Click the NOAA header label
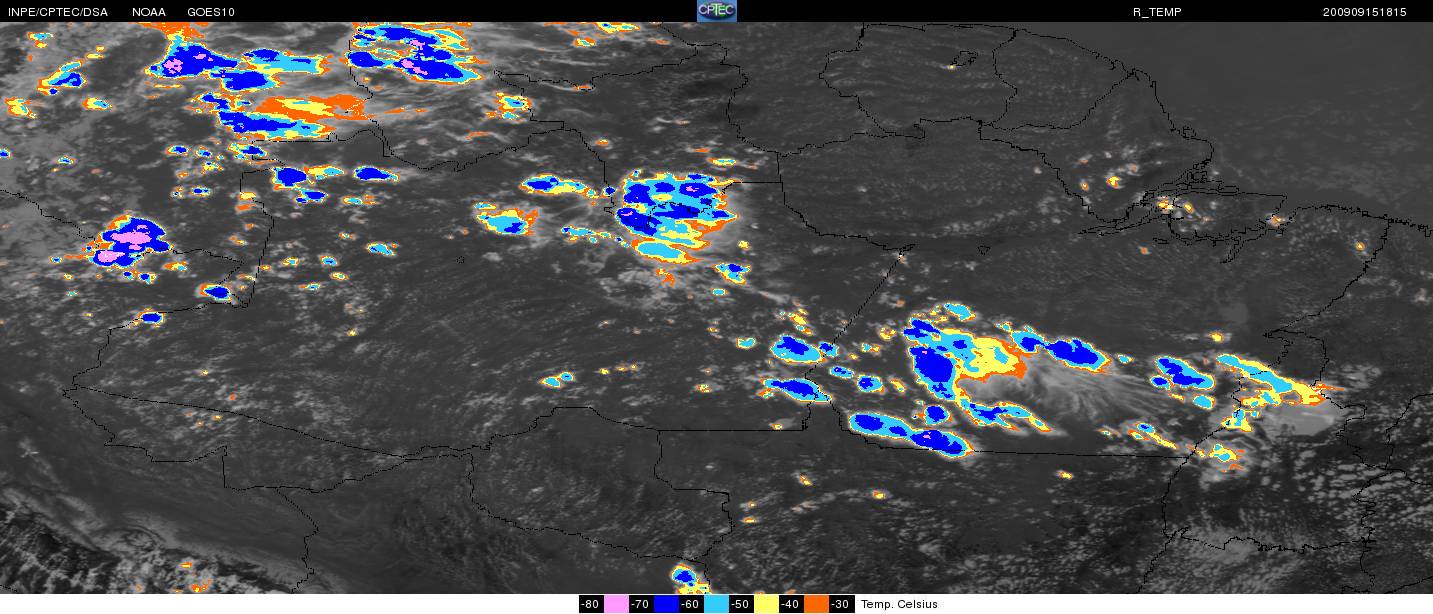 149,12
